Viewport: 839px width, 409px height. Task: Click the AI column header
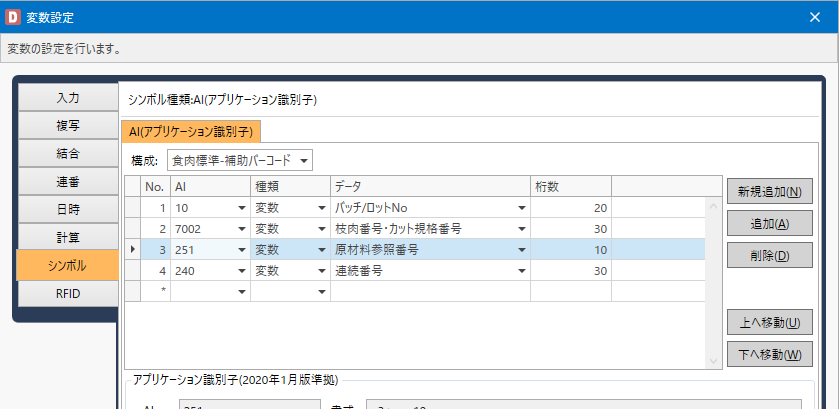[210, 186]
